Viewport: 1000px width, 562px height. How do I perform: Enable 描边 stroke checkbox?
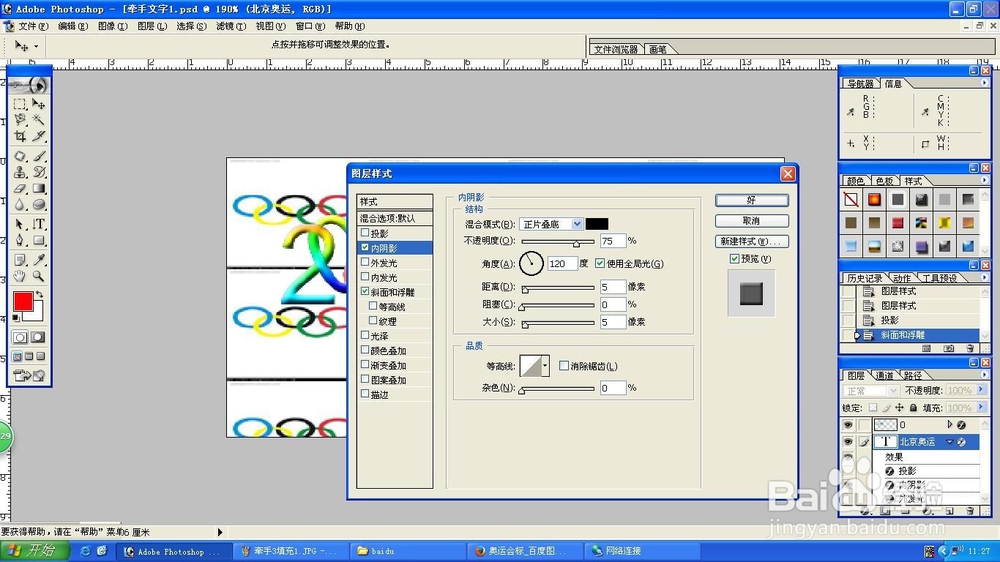click(365, 394)
